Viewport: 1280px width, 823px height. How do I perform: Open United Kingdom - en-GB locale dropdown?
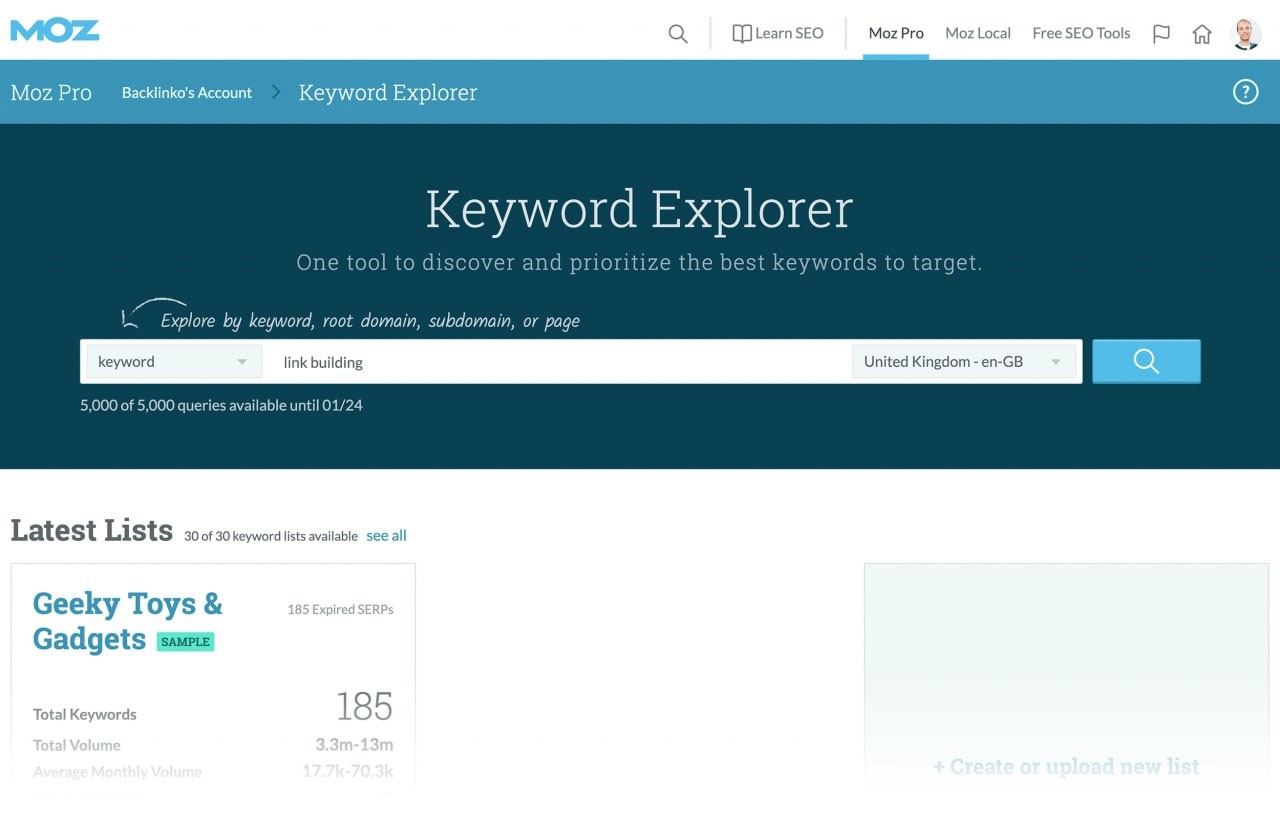tap(963, 362)
